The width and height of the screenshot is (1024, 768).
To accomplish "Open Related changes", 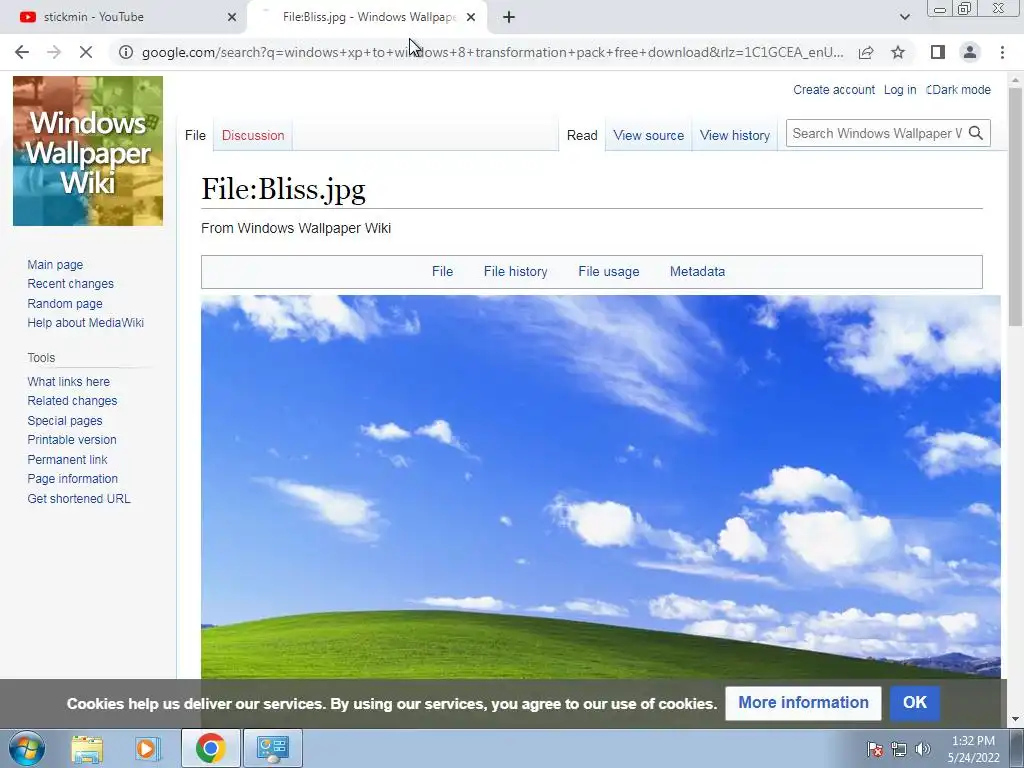I will click(x=72, y=400).
